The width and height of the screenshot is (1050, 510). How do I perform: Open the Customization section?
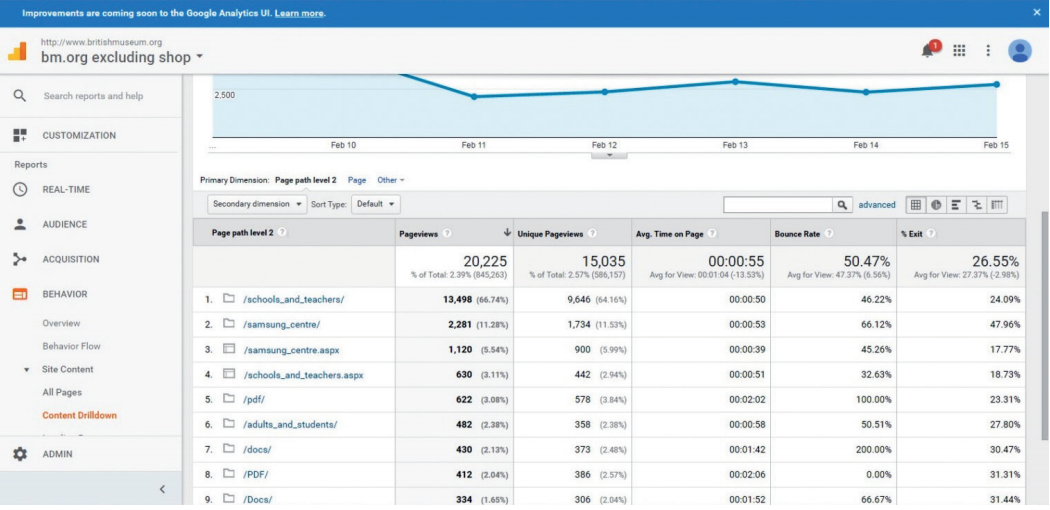79,135
